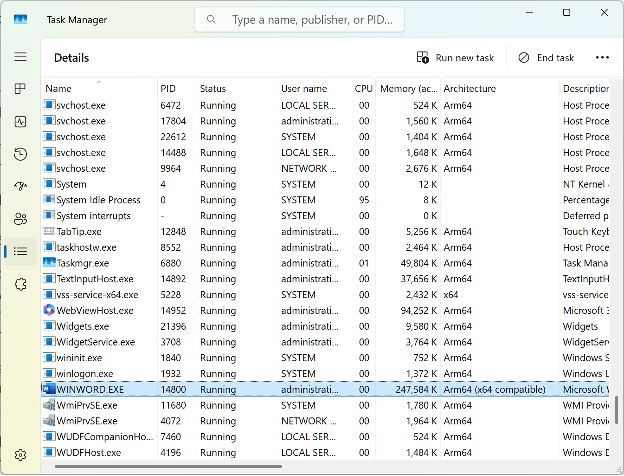Click the Architecture column header
Image resolution: width=624 pixels, height=476 pixels.
(469, 89)
